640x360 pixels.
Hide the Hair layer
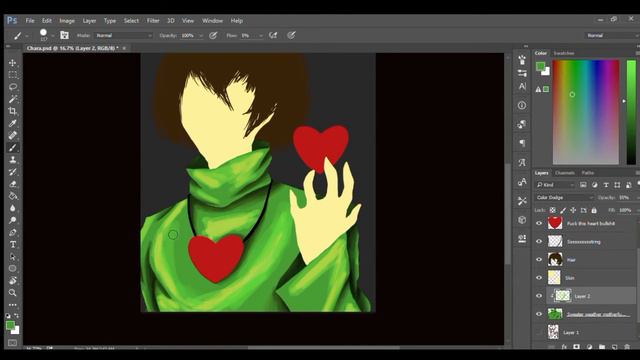[539, 260]
